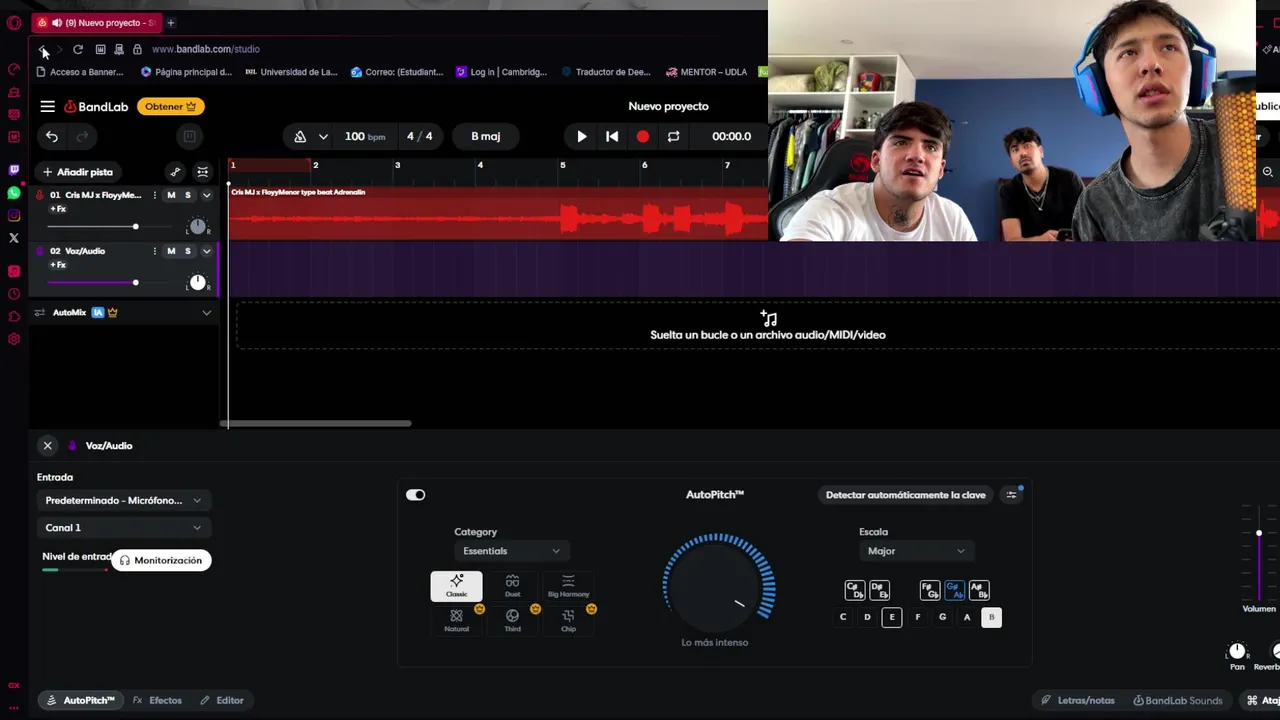Click the metronome icon
Screen dimensions: 1280x720
click(300, 136)
